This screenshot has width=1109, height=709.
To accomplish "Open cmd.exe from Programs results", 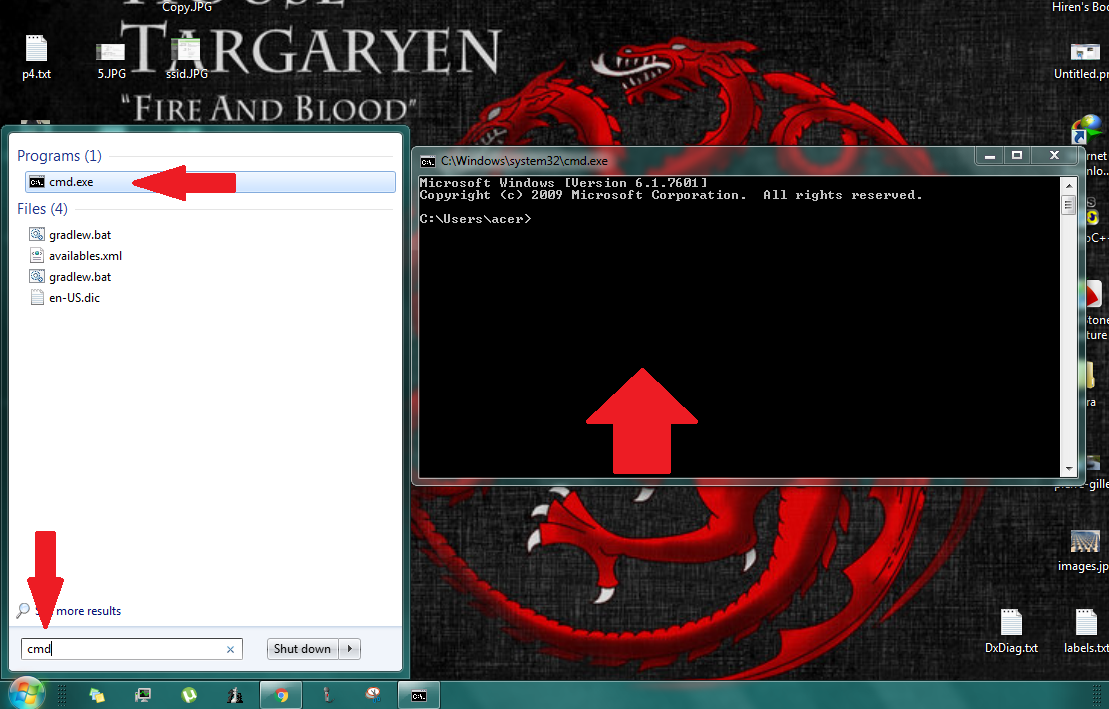I will tap(210, 182).
